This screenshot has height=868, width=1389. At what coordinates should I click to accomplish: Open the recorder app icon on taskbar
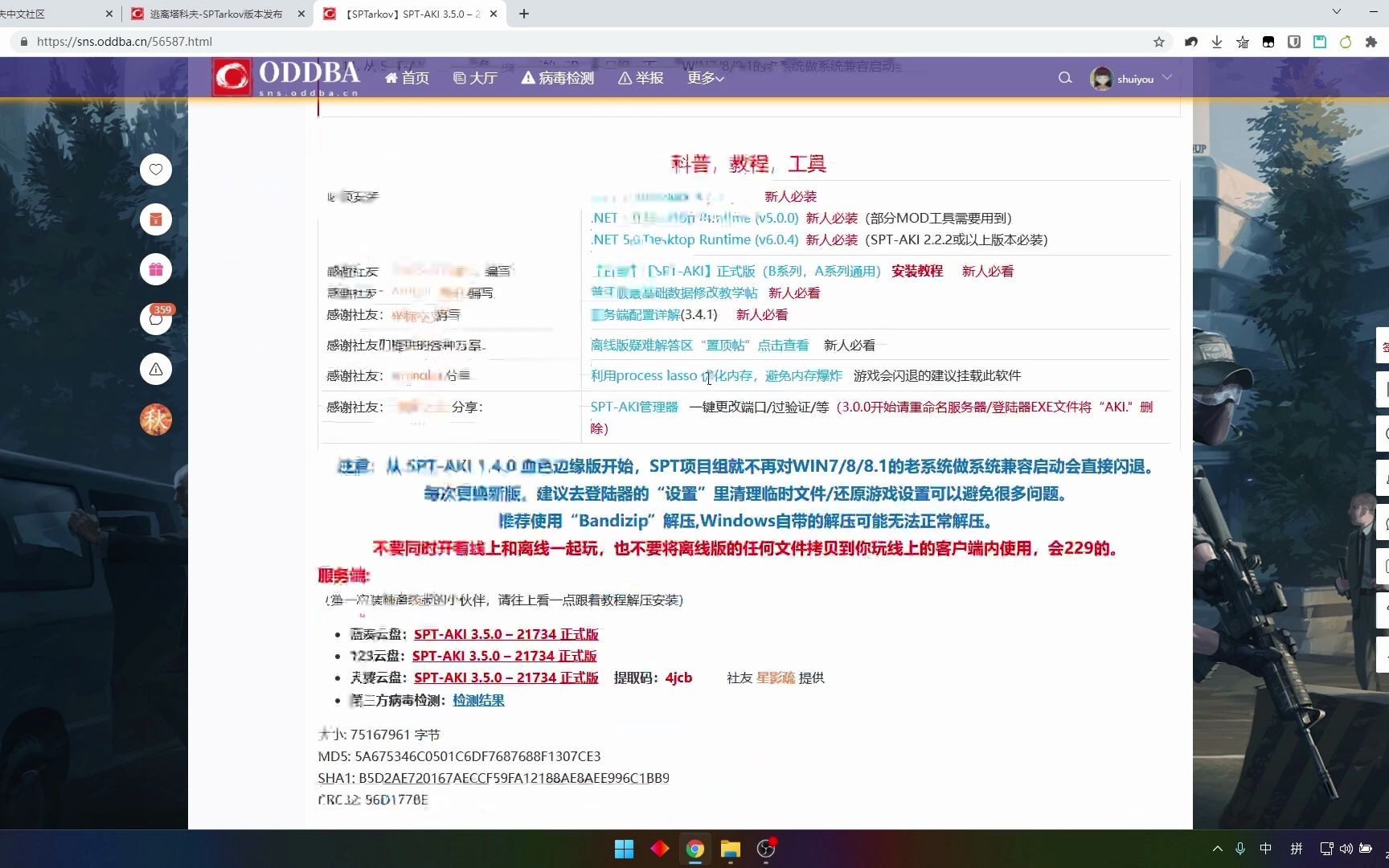coord(766,849)
